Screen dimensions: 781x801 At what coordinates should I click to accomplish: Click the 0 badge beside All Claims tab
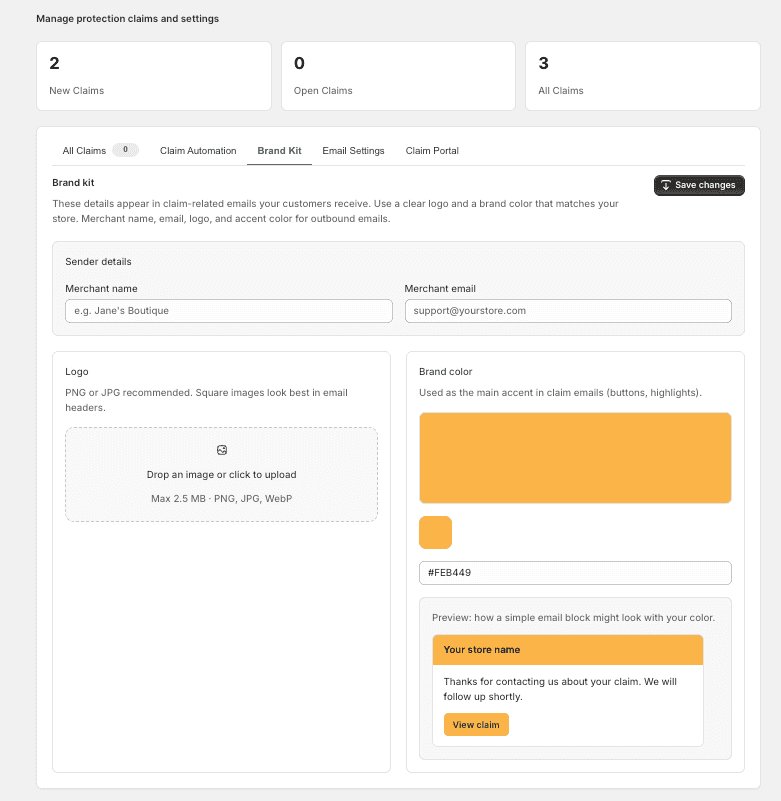(x=125, y=150)
